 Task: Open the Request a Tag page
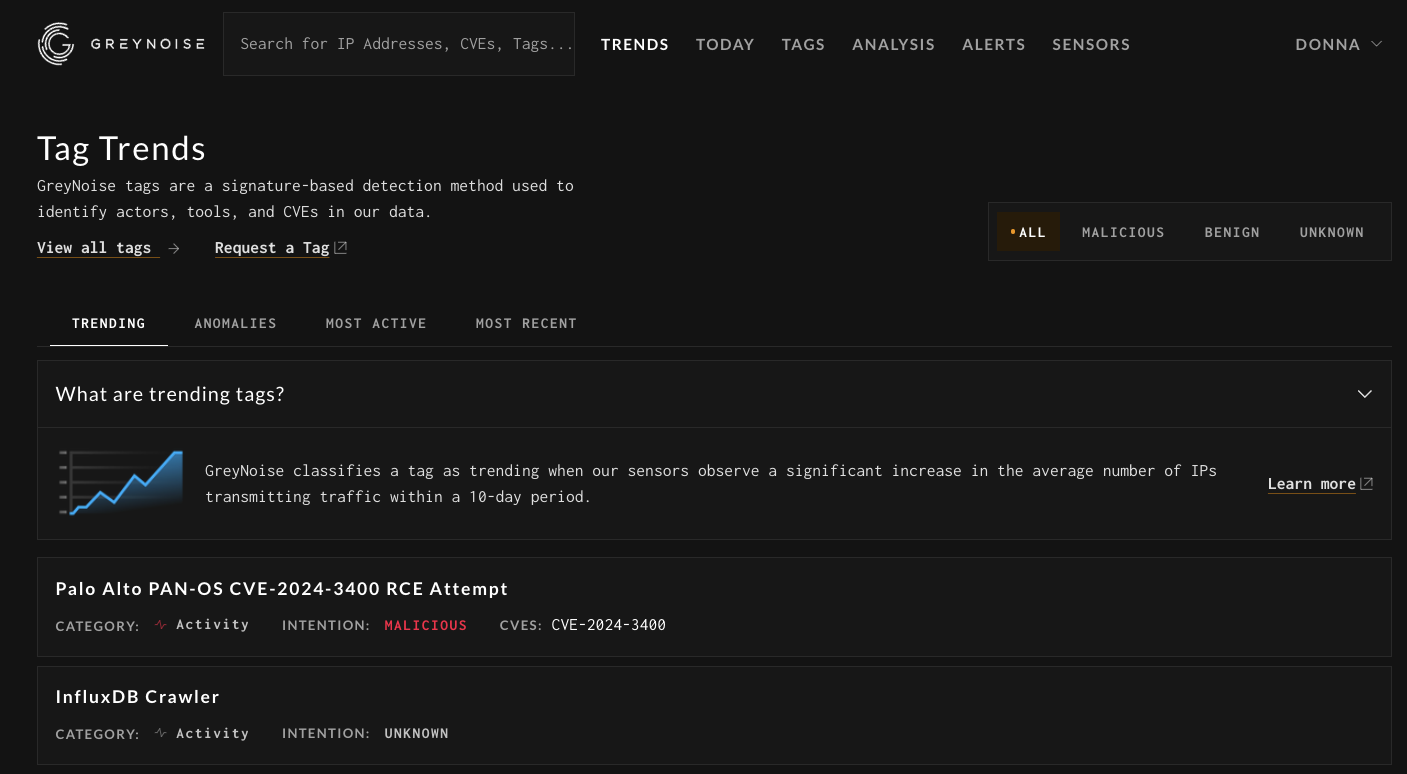coord(272,247)
